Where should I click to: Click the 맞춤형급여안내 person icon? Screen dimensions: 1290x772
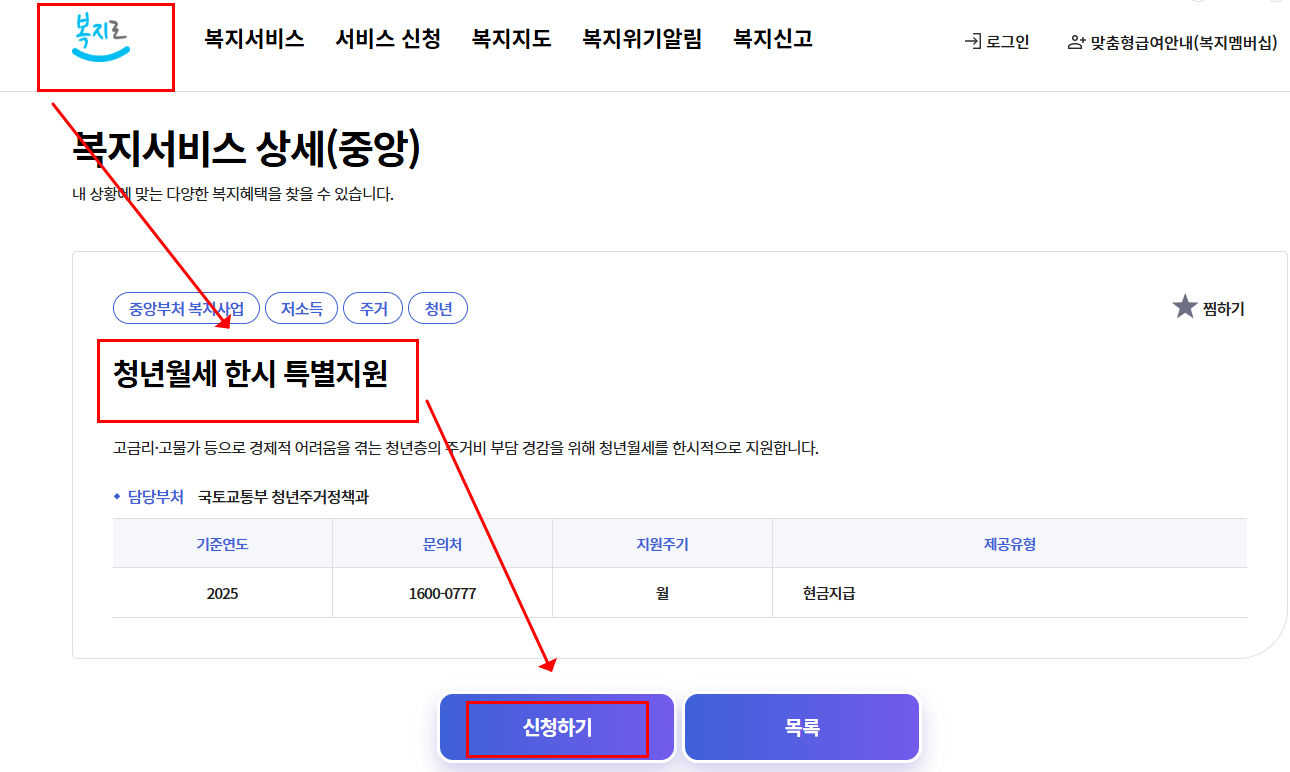pyautogui.click(x=1077, y=42)
